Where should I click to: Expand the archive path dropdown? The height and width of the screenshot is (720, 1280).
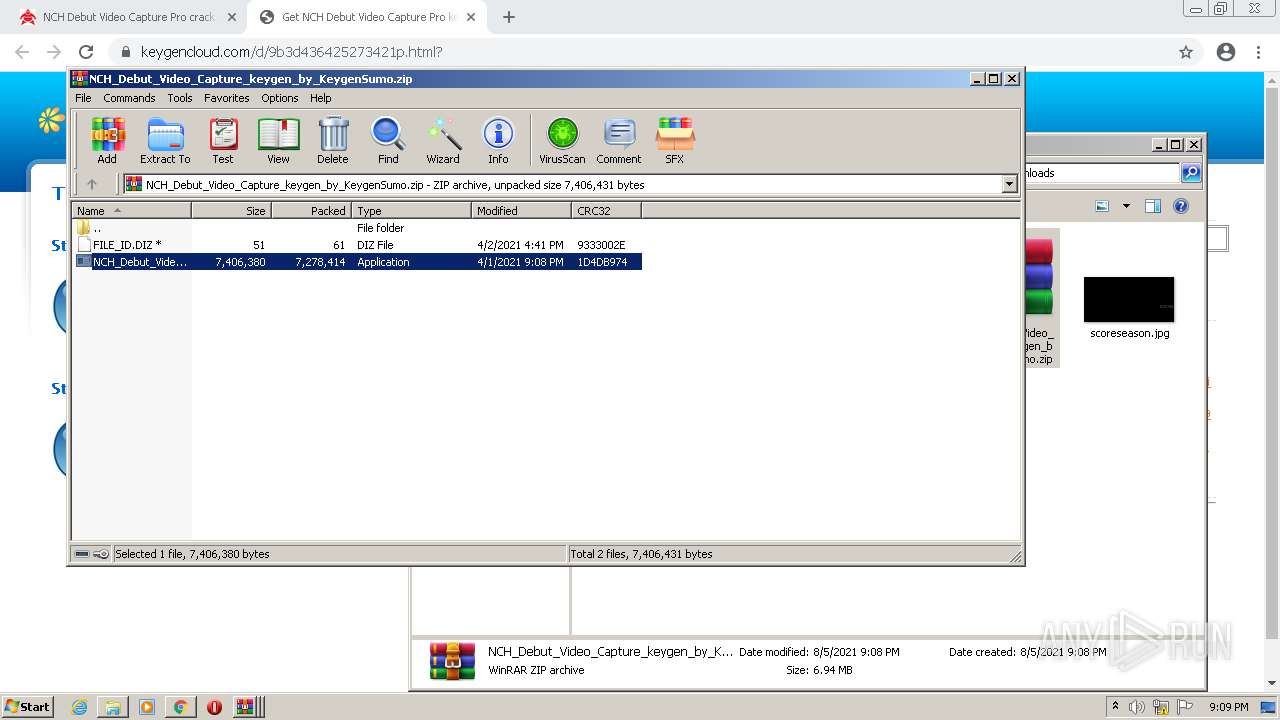1009,184
